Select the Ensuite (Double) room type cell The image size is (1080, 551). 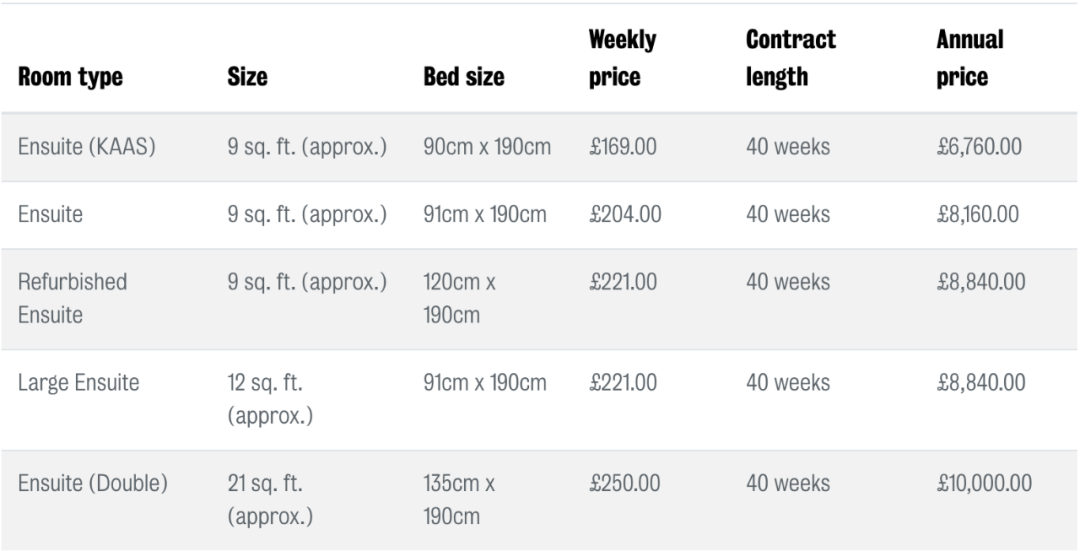[92, 483]
